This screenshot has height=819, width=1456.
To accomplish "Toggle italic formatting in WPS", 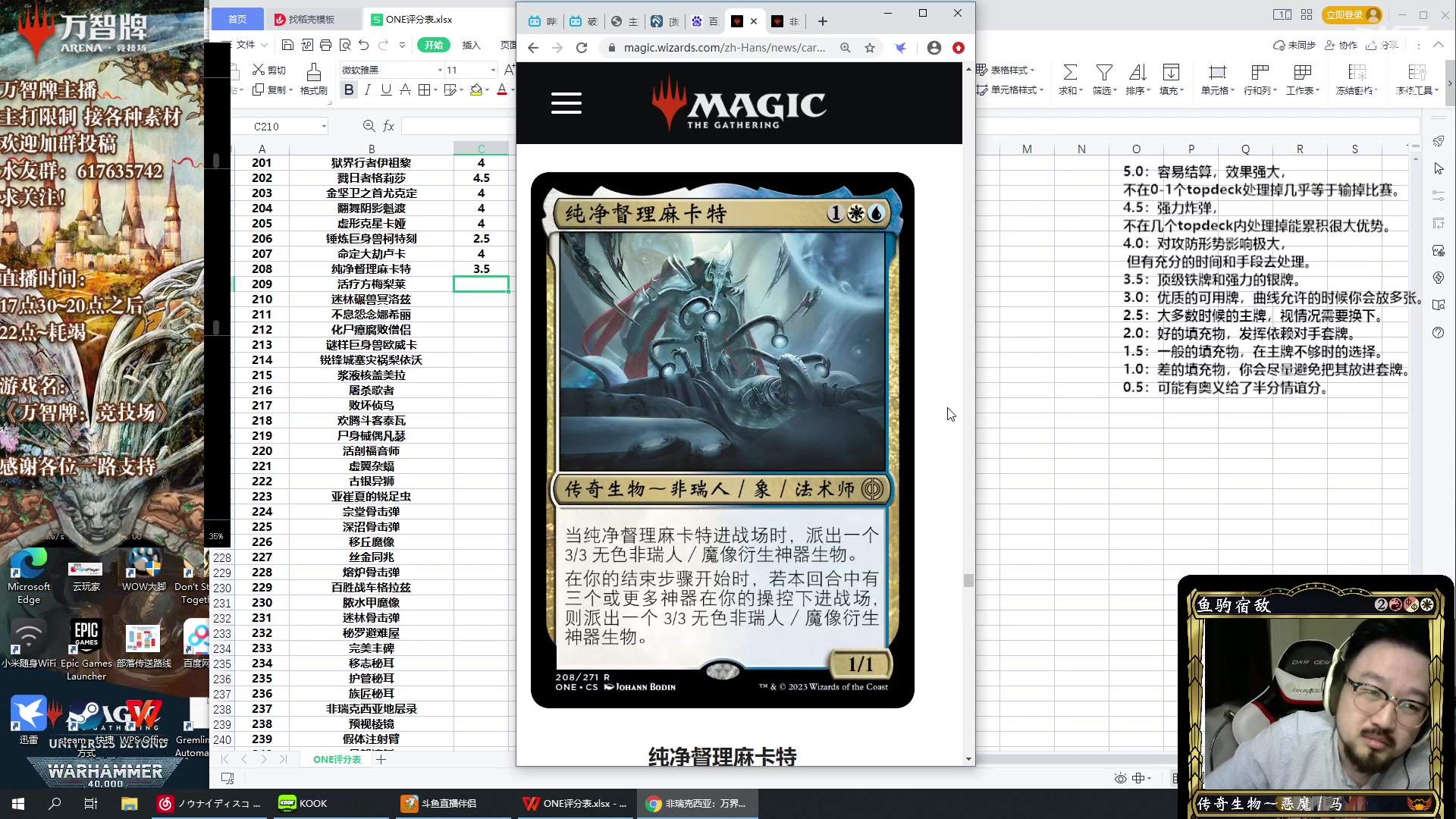I will [368, 89].
